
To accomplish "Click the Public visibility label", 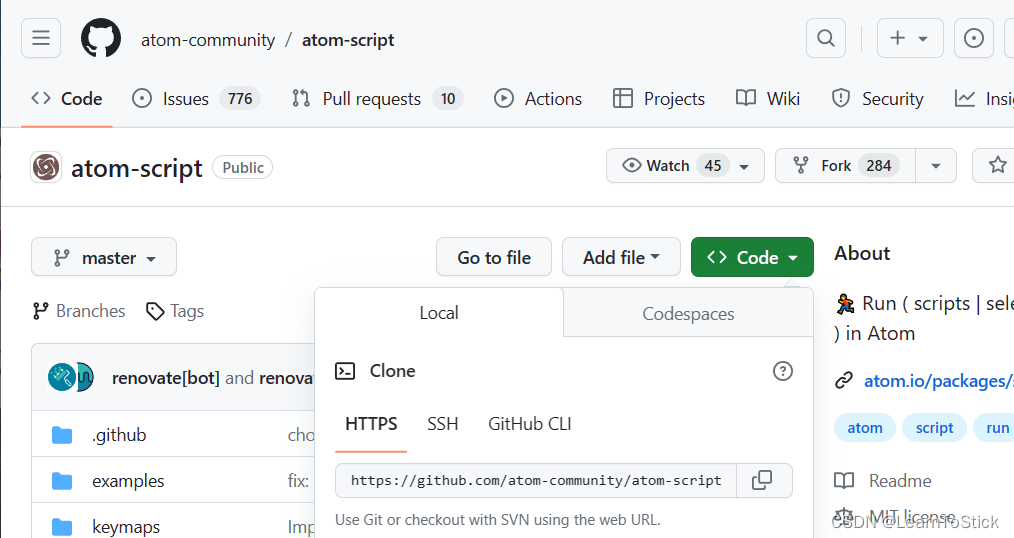I will click(x=243, y=167).
